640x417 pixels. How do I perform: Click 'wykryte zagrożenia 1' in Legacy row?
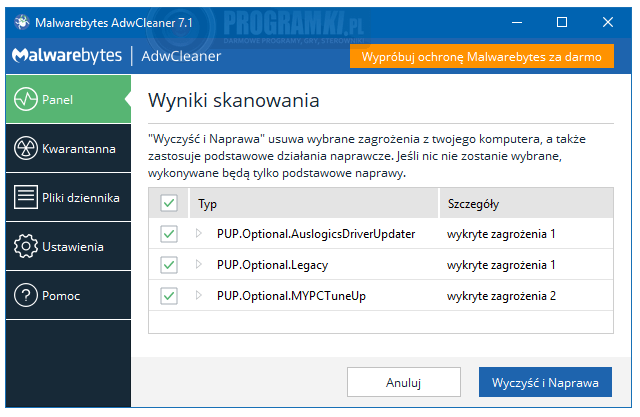click(501, 265)
